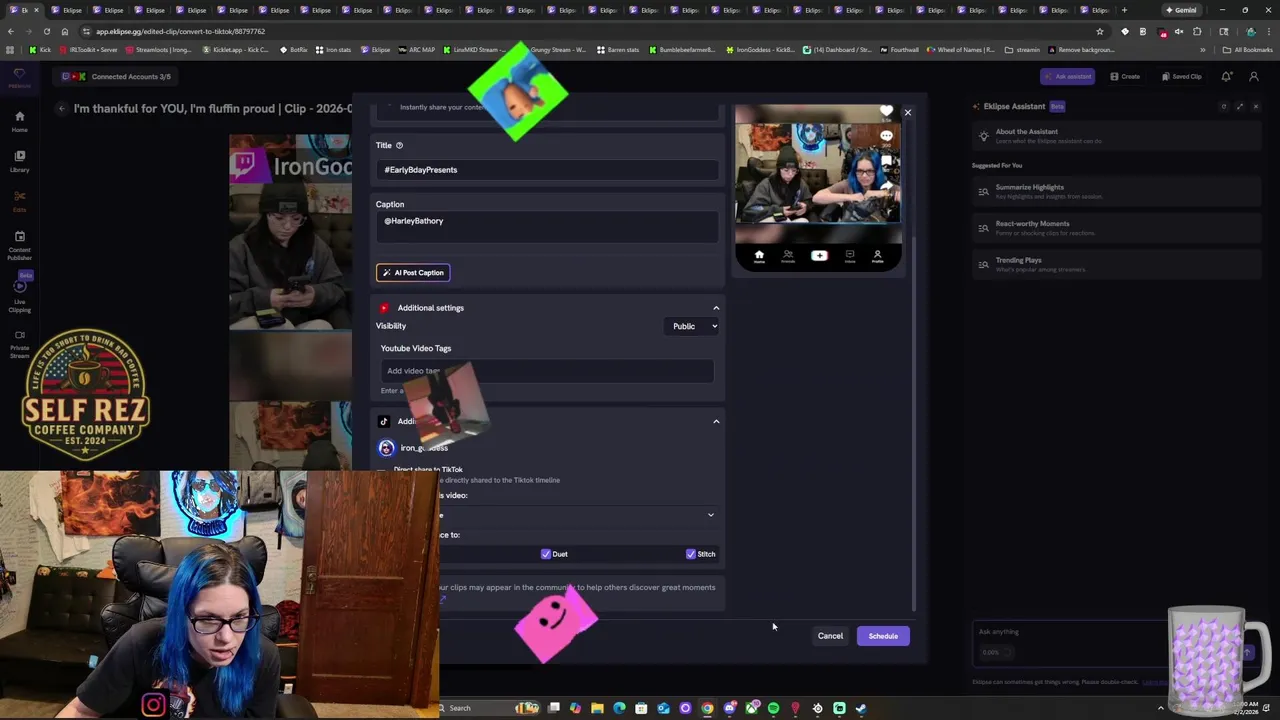Open the All Bookmarks folder
Screen dimensions: 1280x720
tap(1247, 49)
